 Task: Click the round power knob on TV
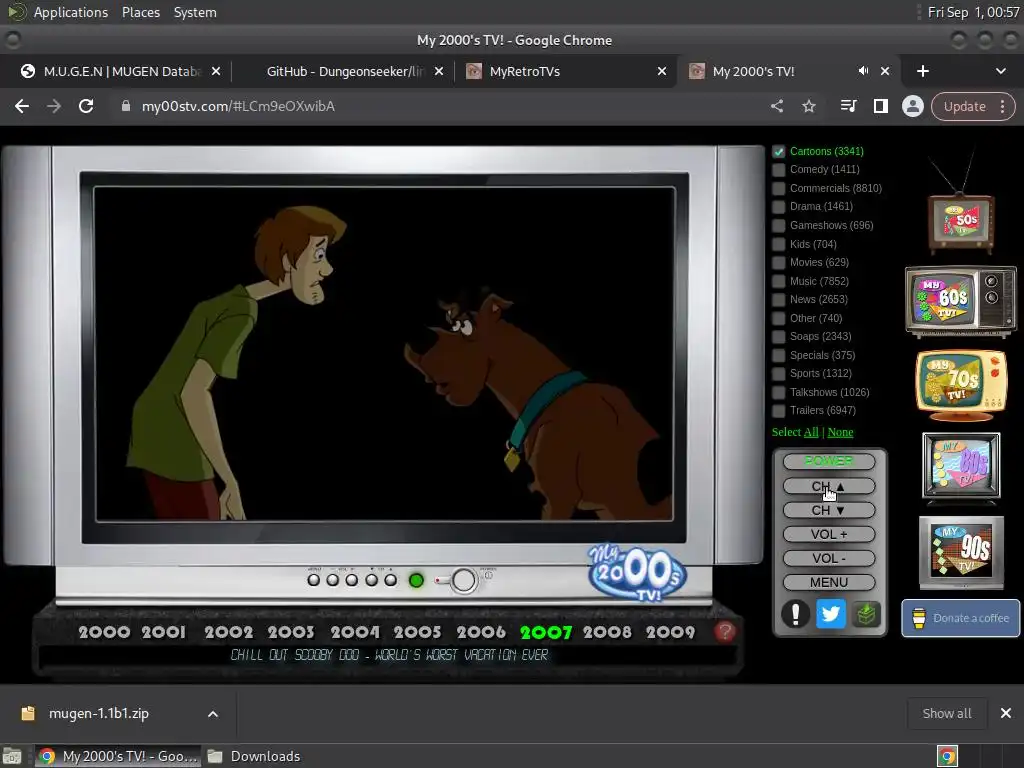point(464,580)
